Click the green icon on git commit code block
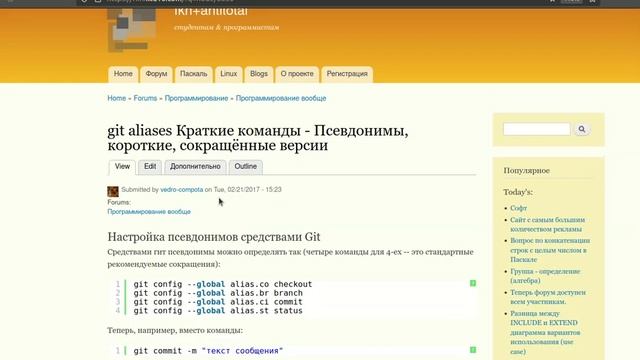Screen dimensions: 640x360 pyautogui.click(x=473, y=350)
